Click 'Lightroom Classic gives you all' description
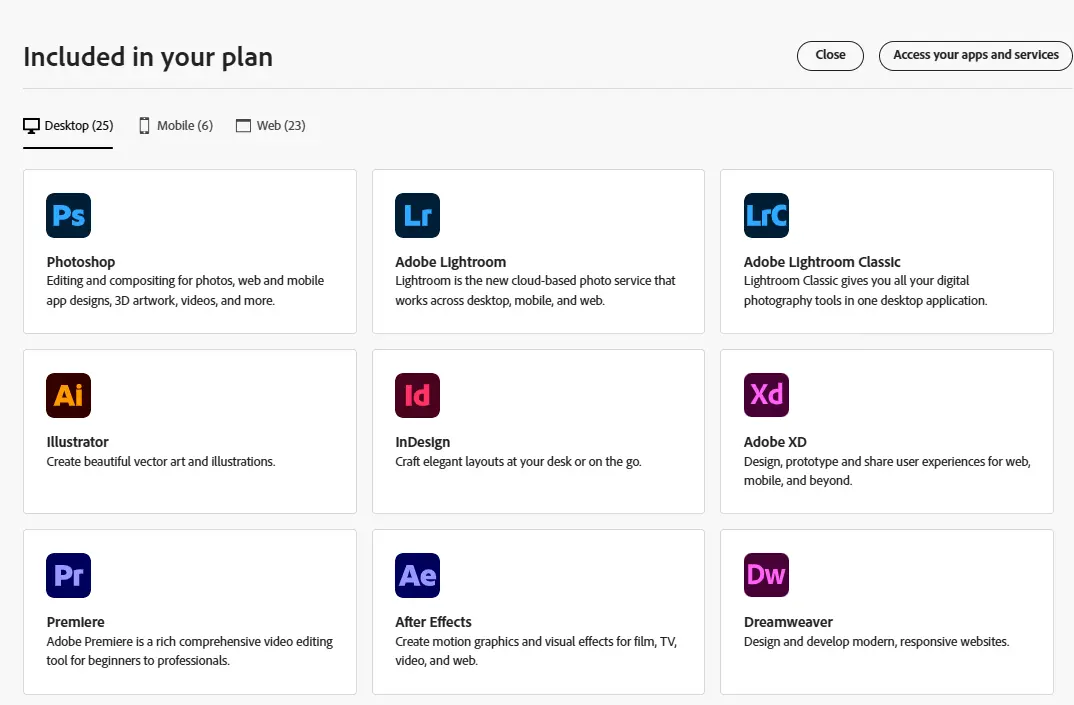The height and width of the screenshot is (705, 1074). tap(865, 290)
